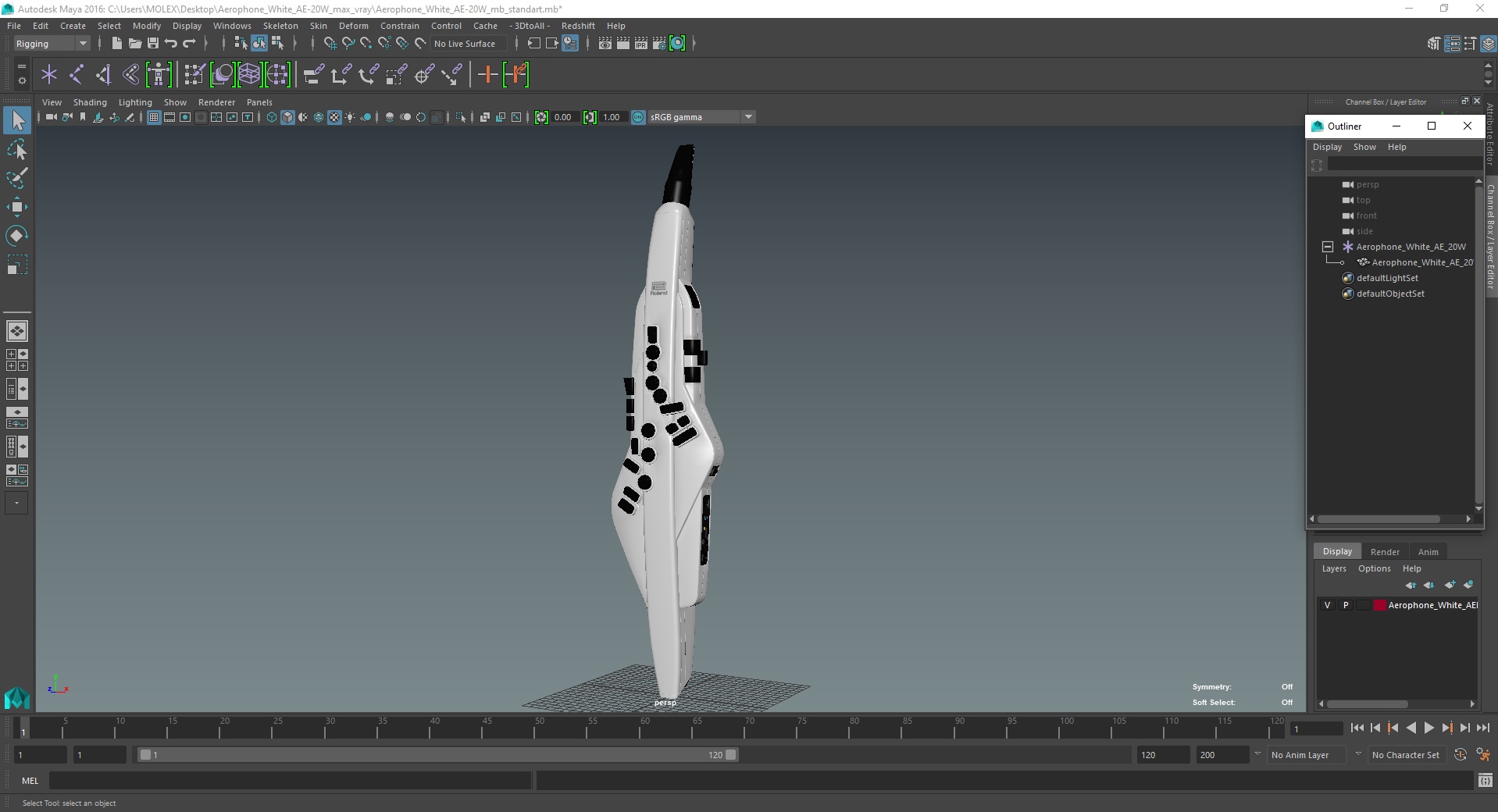Create a locator from the Rigging shelf

(x=49, y=75)
